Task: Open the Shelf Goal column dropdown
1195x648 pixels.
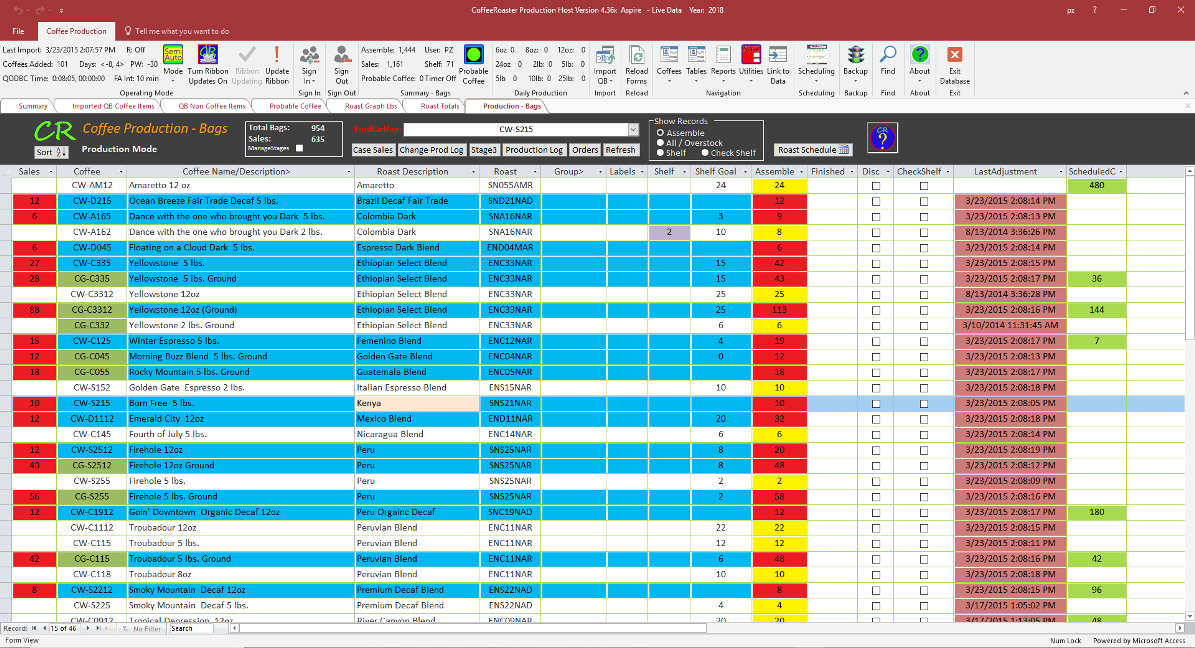Action: tap(745, 172)
